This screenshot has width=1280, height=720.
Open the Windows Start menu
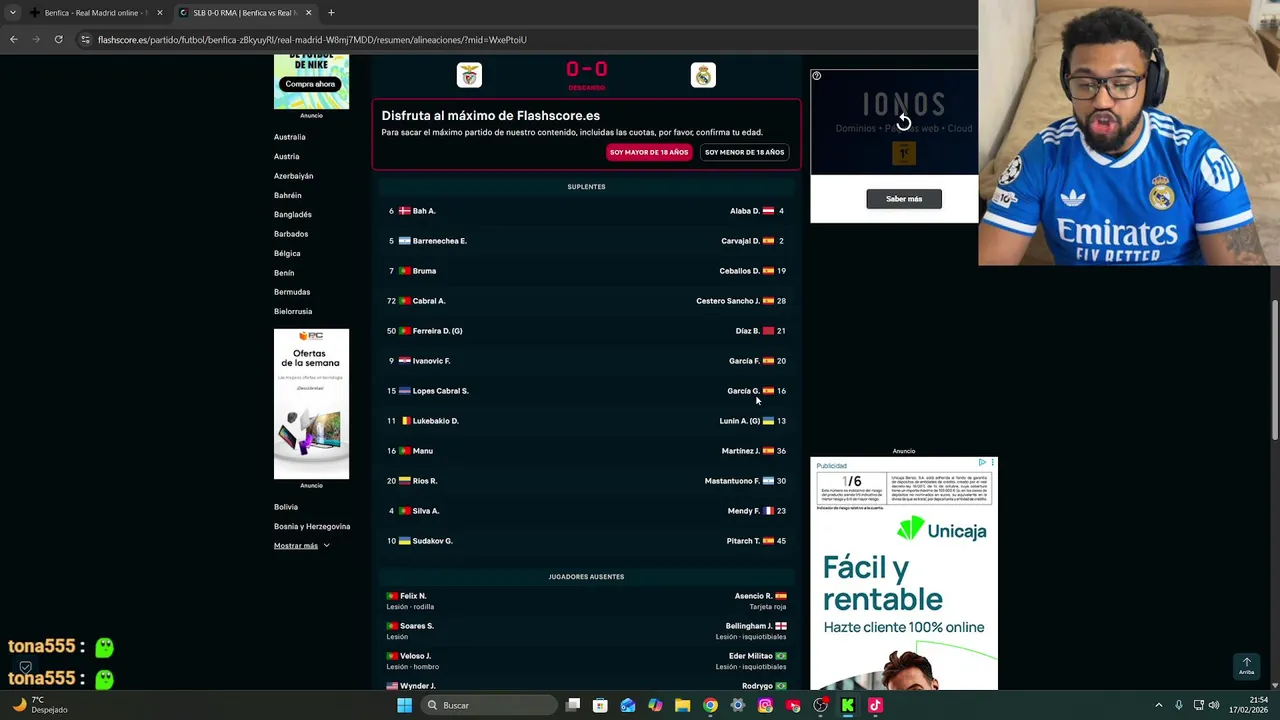404,705
